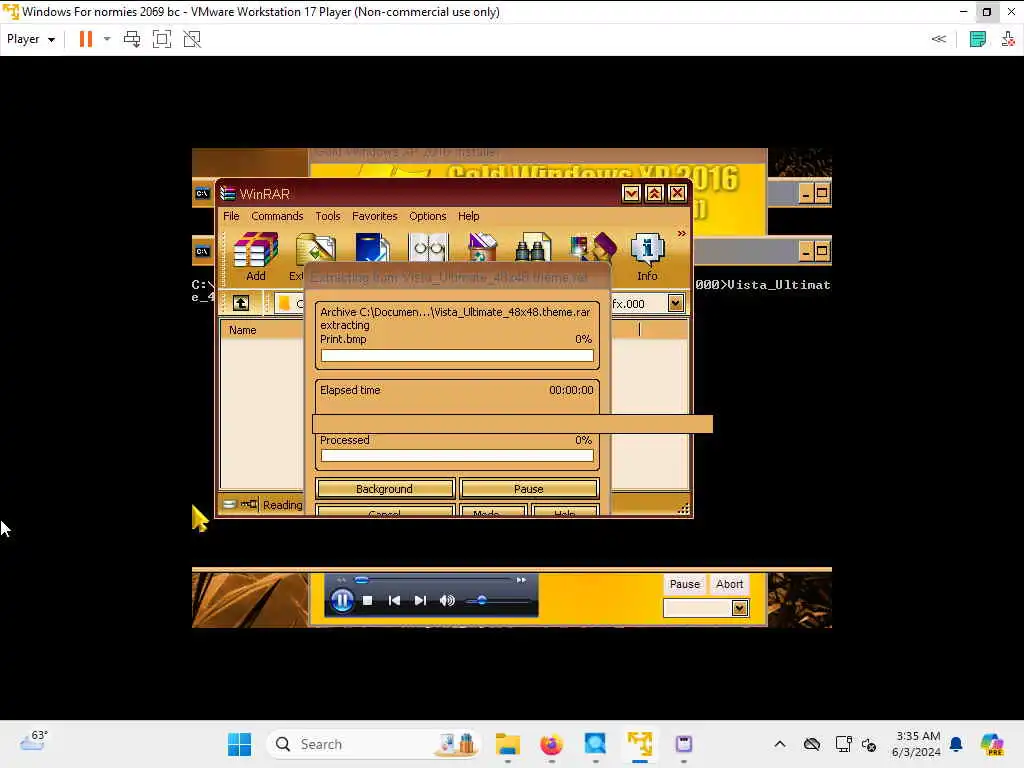The width and height of the screenshot is (1024, 768).
Task: Open the Commands menu in WinRAR
Action: (x=277, y=216)
